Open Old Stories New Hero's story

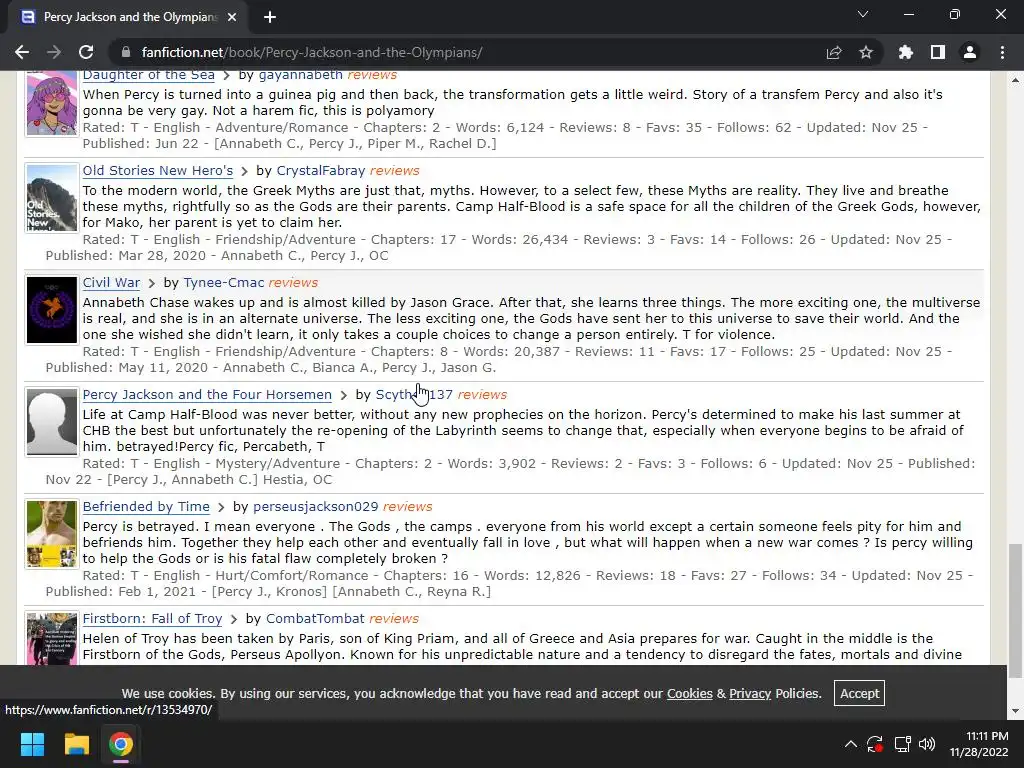tap(157, 170)
